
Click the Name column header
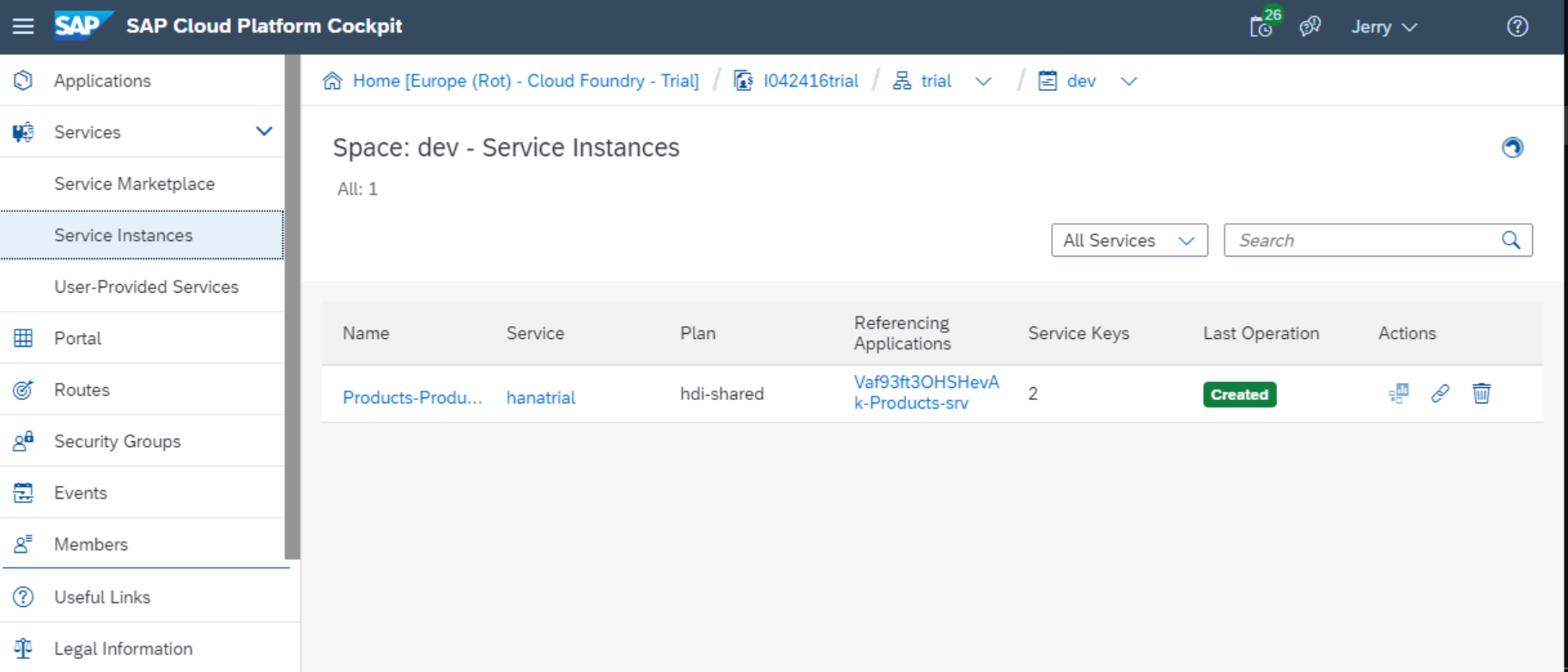click(366, 333)
